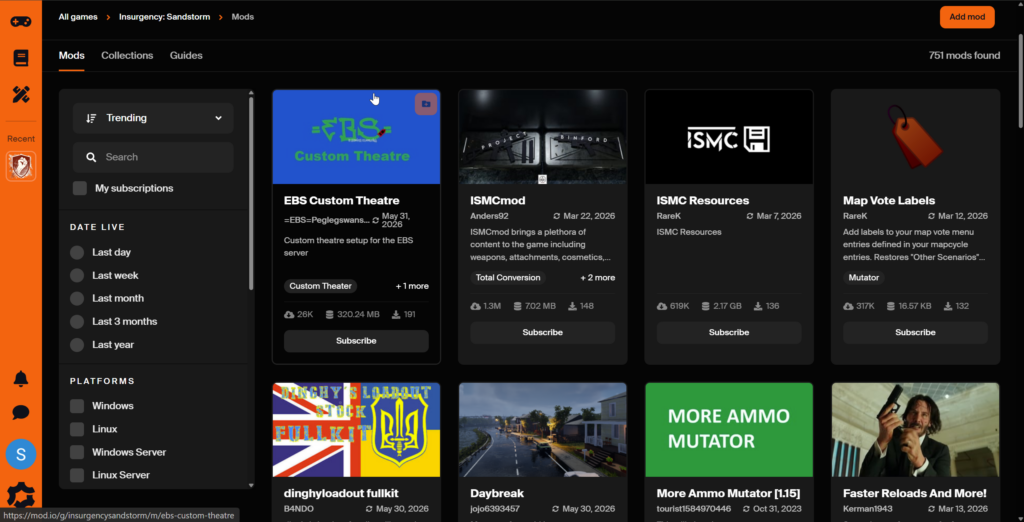Click the Add mod button
Image resolution: width=1024 pixels, height=522 pixels.
coord(967,17)
